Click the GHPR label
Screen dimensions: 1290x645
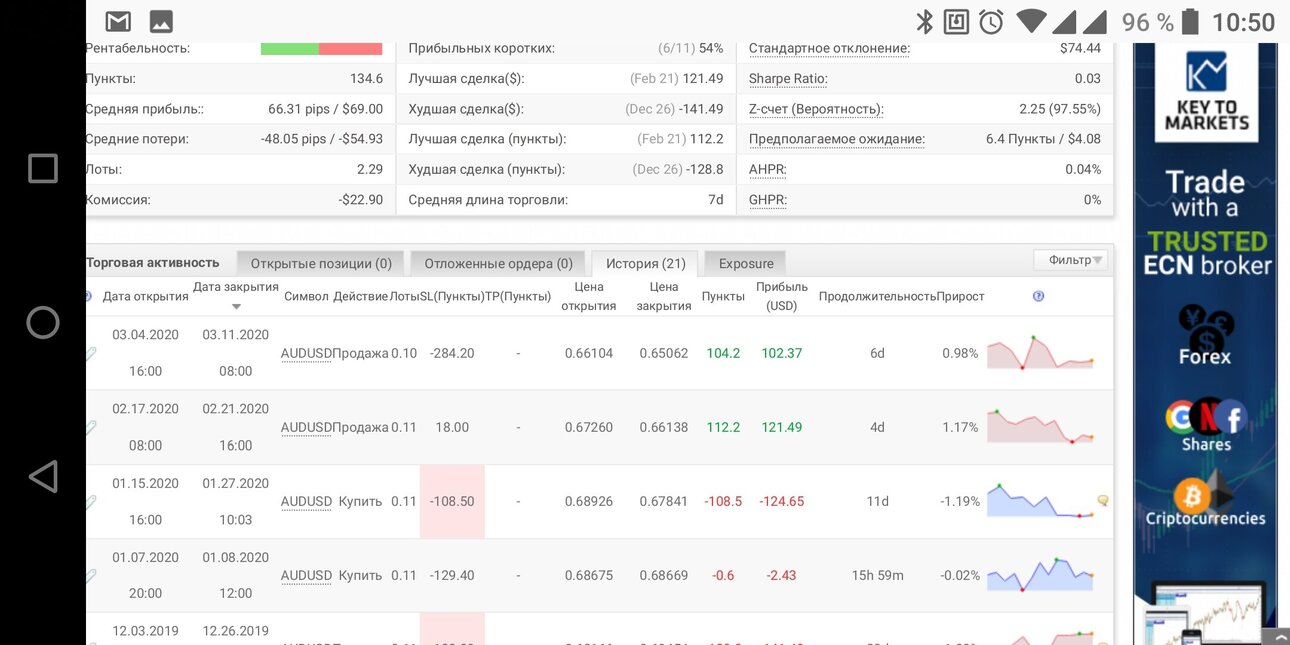coord(767,199)
